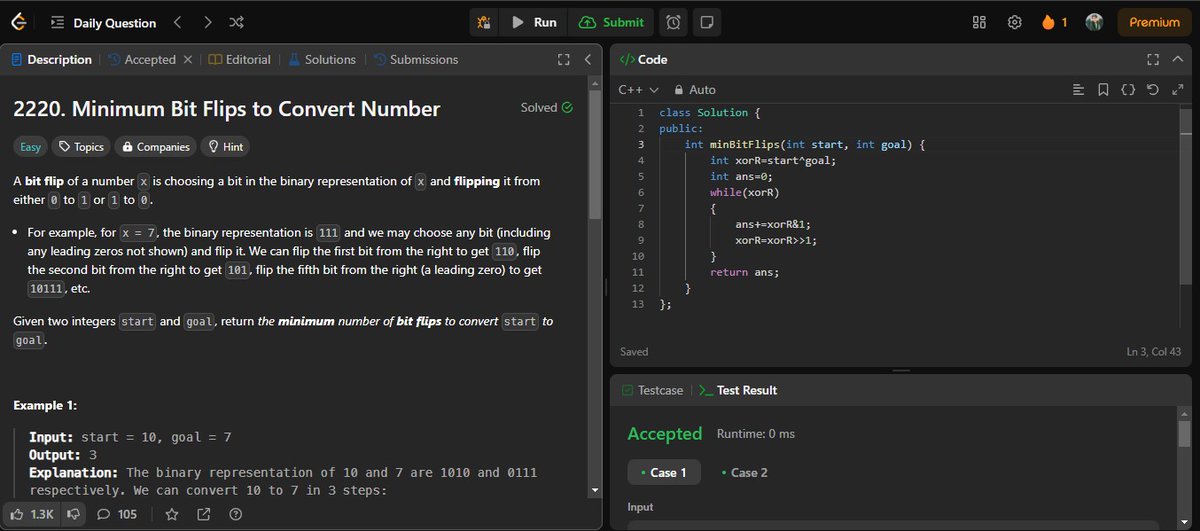Expand the code editor to fullscreen arrow icon
1200x531 pixels.
tap(1177, 90)
